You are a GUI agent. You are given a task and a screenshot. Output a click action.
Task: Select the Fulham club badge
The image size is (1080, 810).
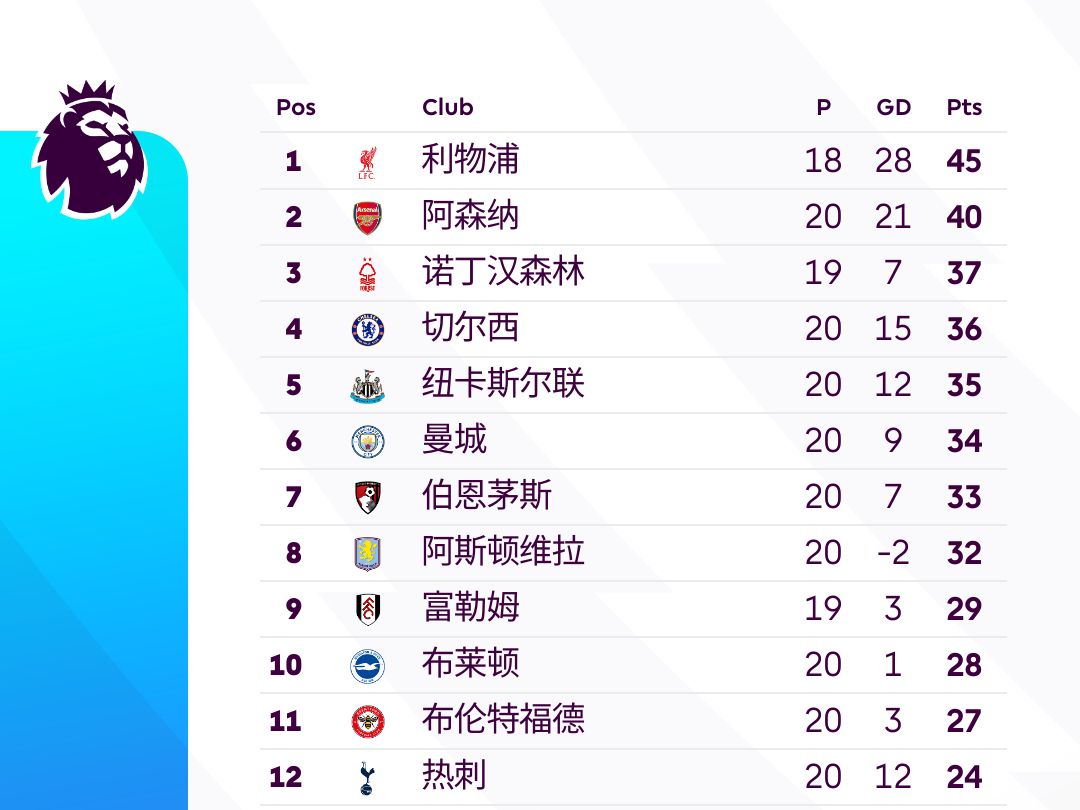[367, 610]
